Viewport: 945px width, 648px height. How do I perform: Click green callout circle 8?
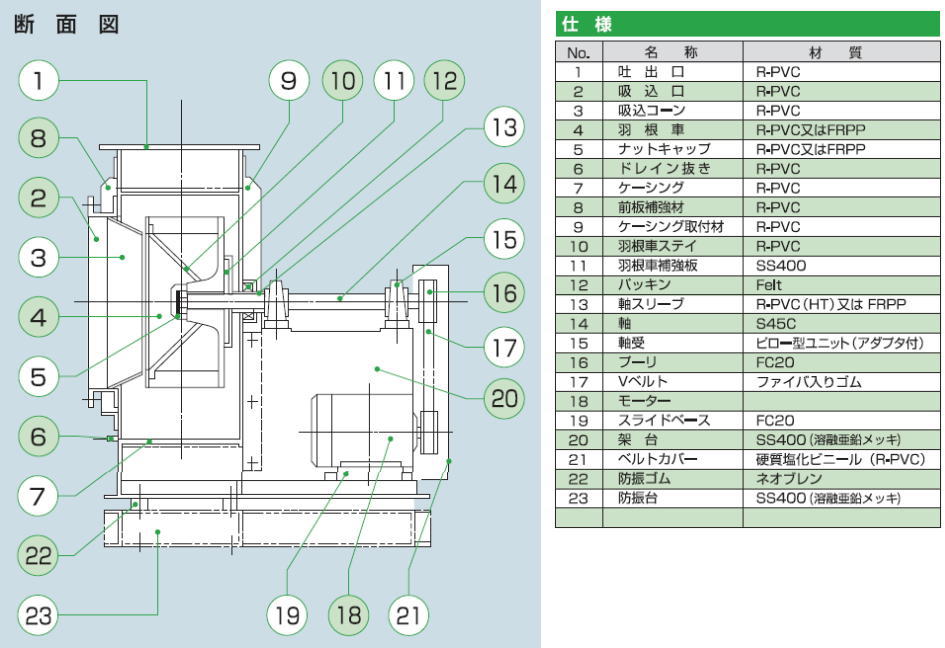(39, 138)
